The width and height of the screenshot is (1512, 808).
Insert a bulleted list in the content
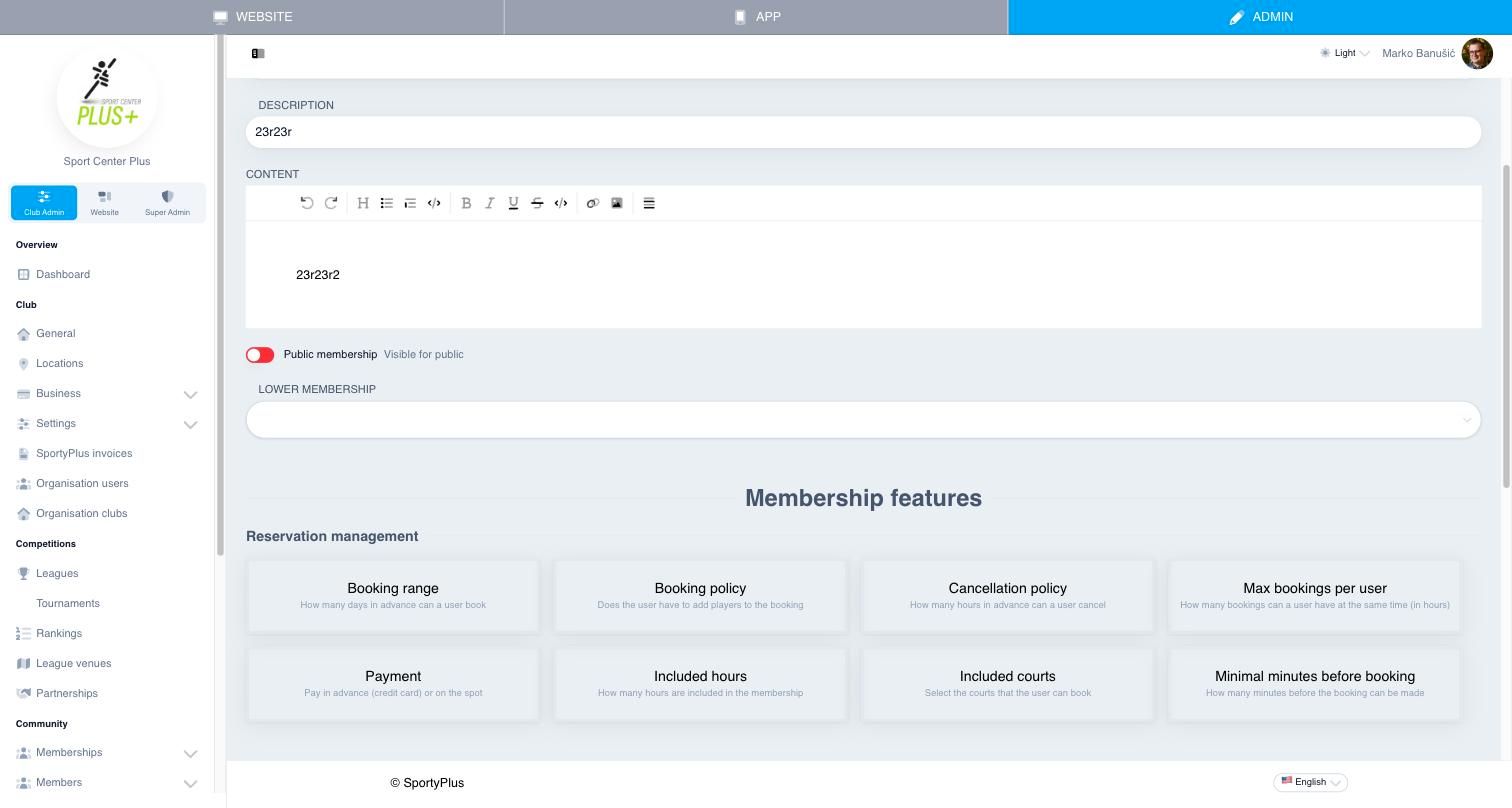(387, 203)
